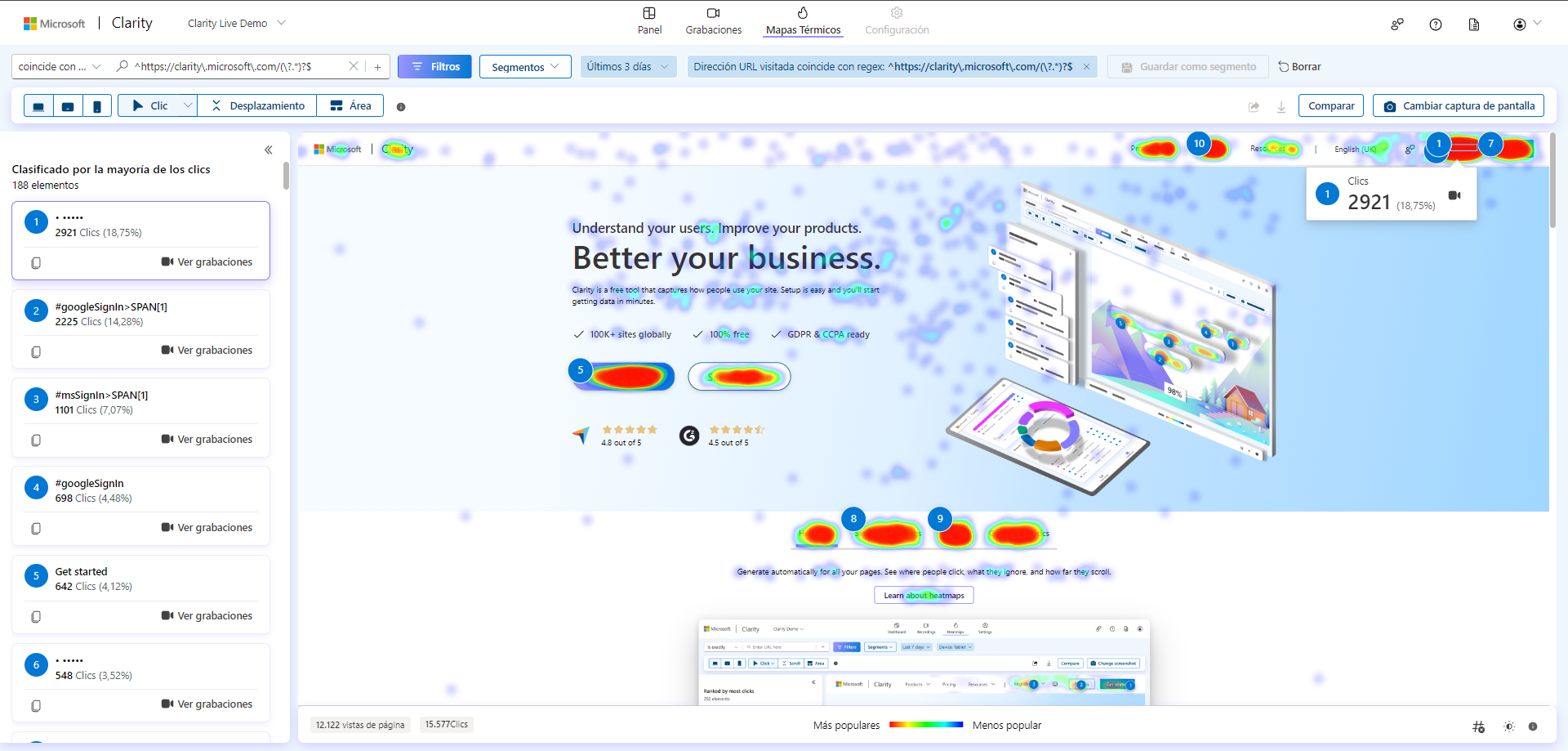Viewport: 1568px width, 751px height.
Task: Go to the Panel tab
Action: [x=649, y=21]
